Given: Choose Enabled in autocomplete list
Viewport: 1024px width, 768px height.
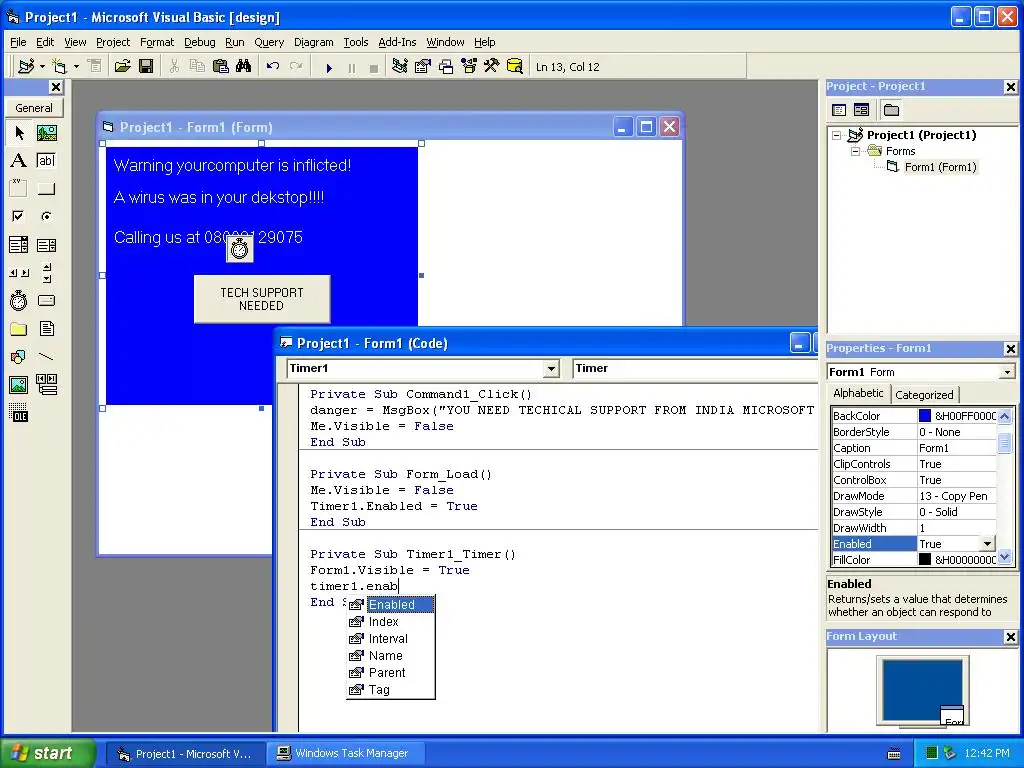Looking at the screenshot, I should pos(391,605).
